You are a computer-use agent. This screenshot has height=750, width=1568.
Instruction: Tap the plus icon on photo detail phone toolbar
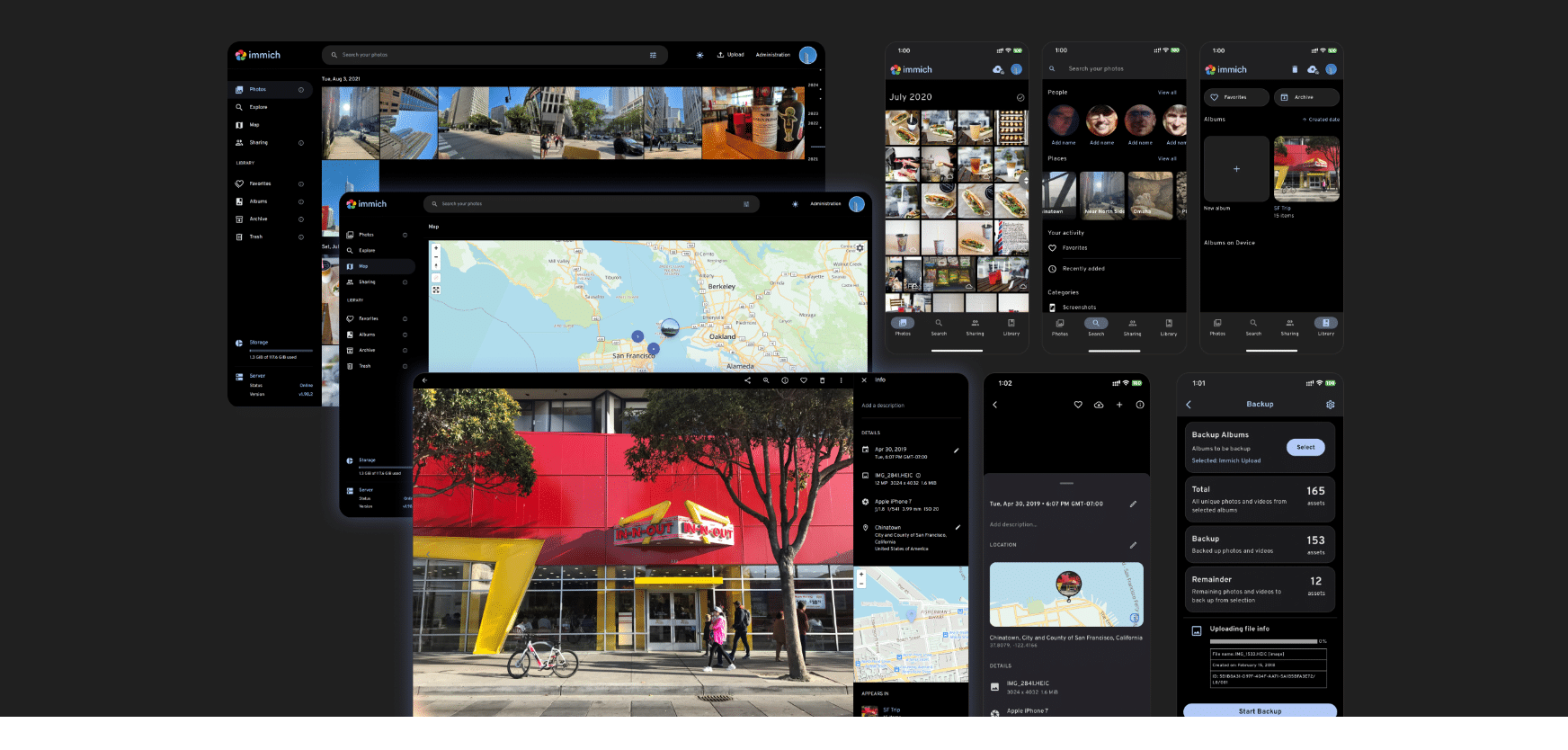tap(1119, 405)
